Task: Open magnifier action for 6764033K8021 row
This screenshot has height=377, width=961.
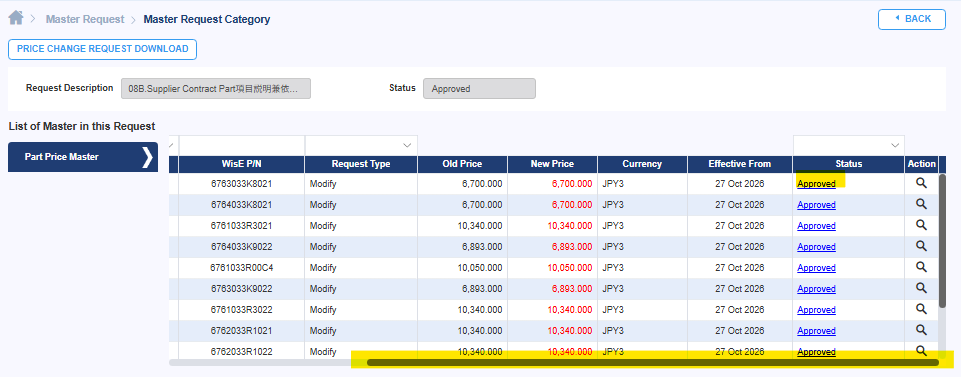Action: [921, 204]
